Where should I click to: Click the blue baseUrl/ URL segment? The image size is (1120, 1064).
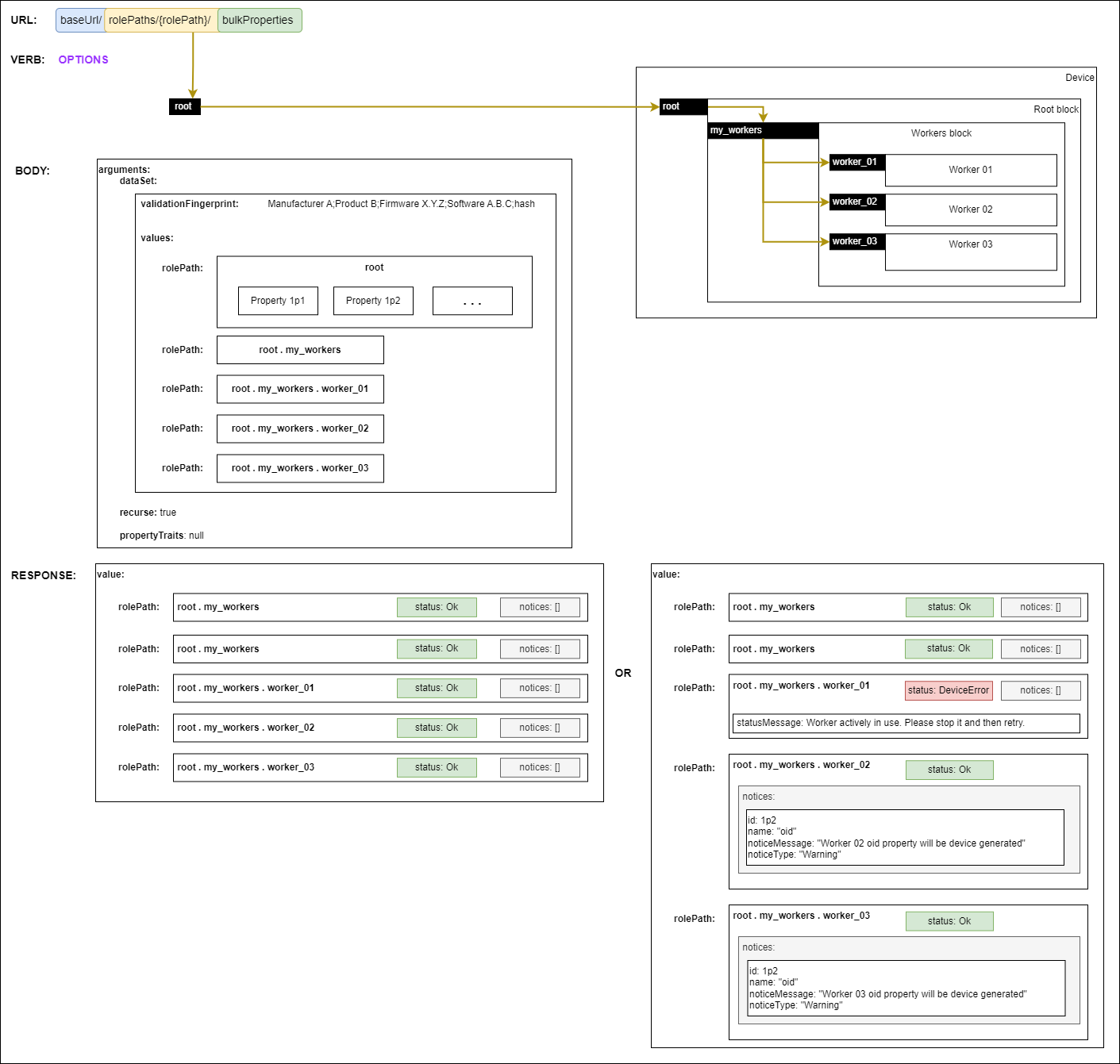(x=80, y=20)
